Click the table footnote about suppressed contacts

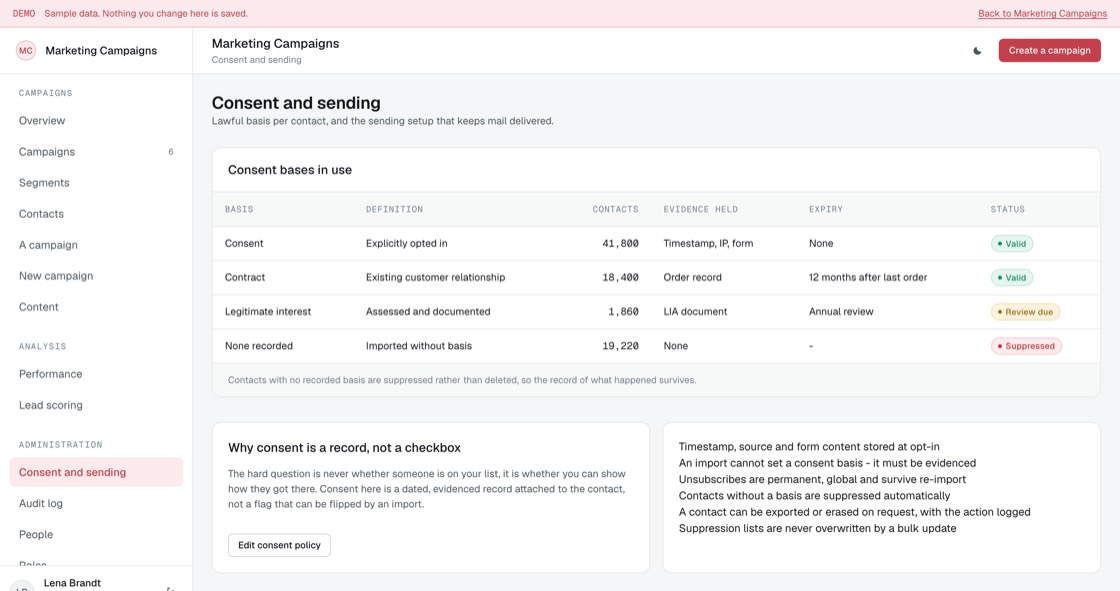pyautogui.click(x=462, y=380)
